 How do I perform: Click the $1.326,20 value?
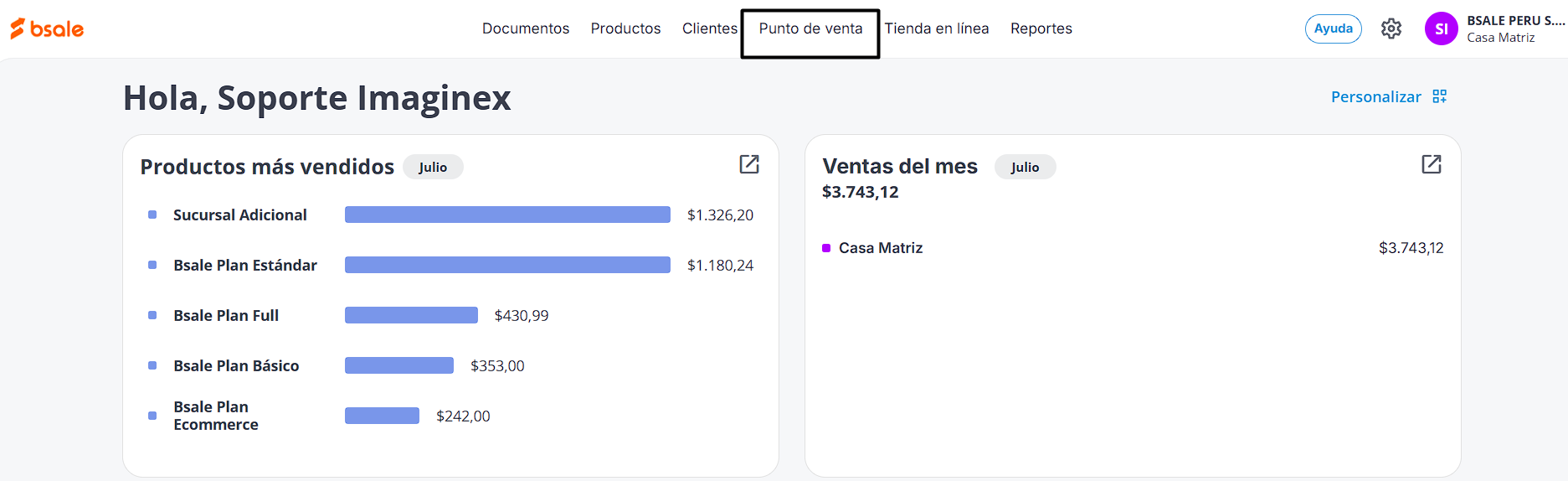720,215
